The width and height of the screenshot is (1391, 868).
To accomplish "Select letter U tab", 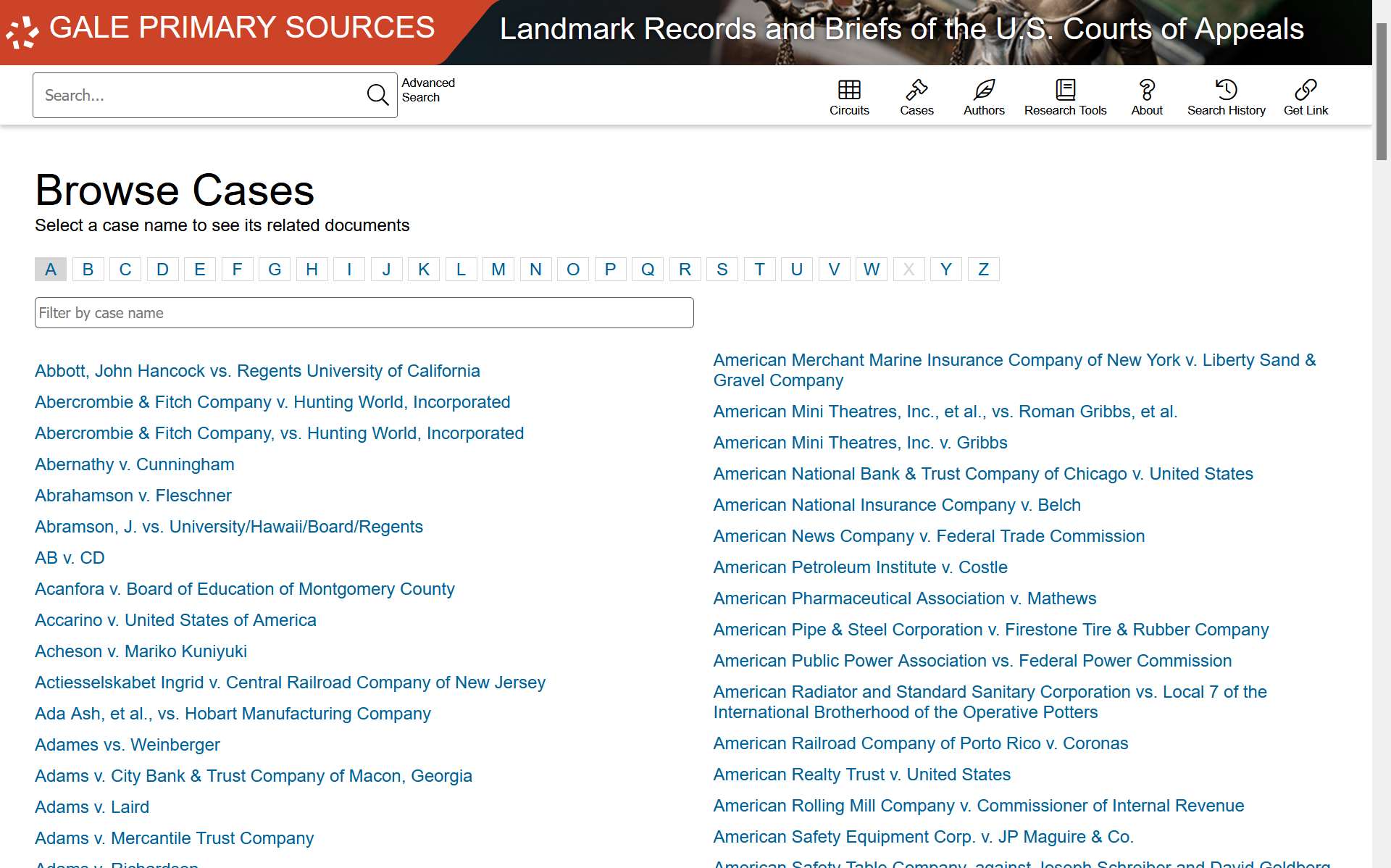I will 797,270.
